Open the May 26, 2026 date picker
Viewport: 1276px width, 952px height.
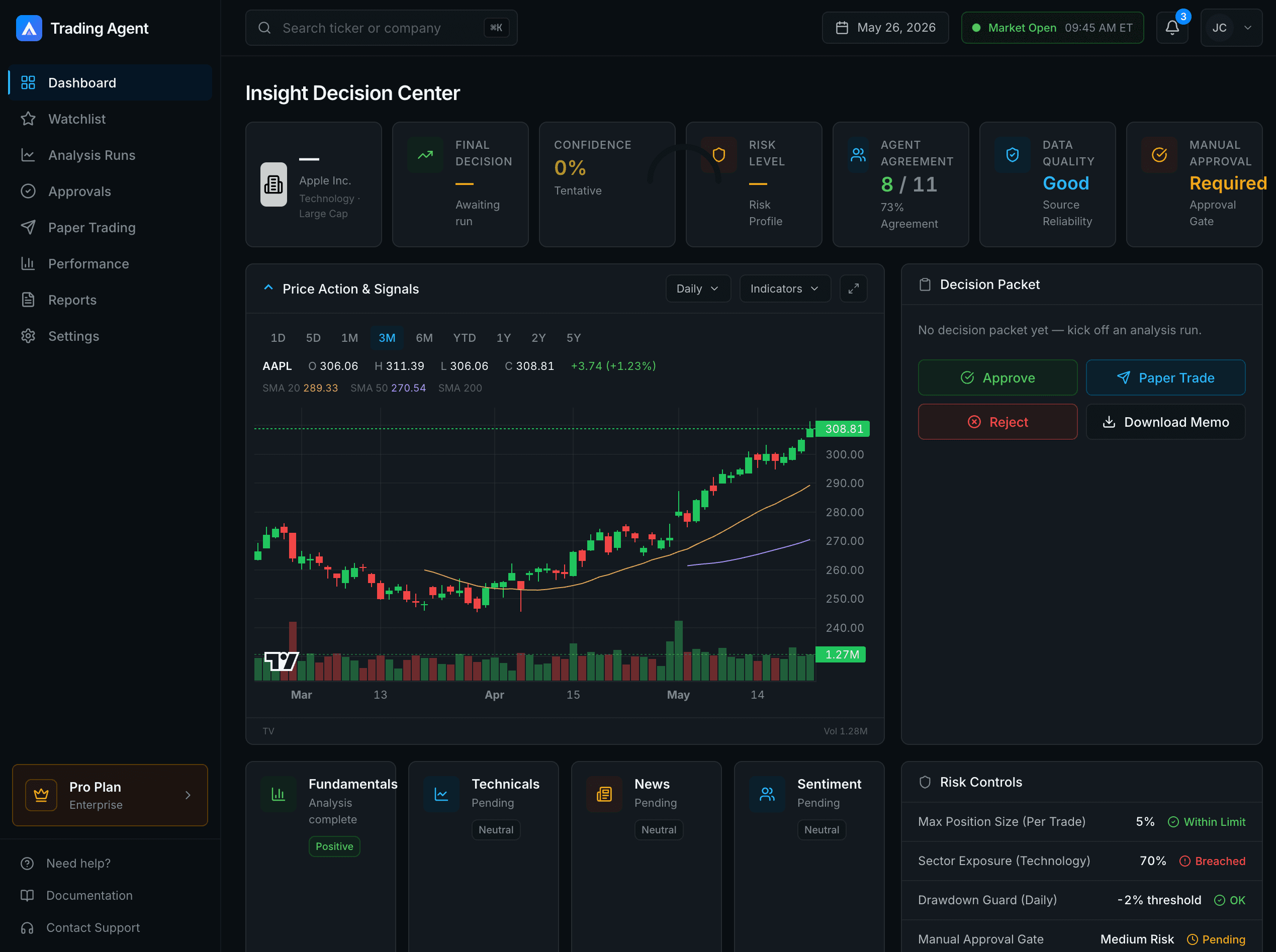(x=885, y=28)
